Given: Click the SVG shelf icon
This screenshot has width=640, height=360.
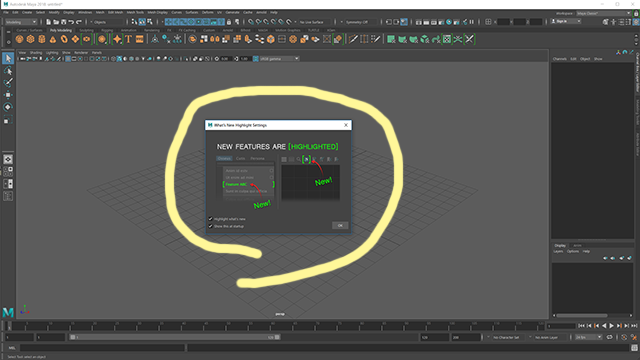Looking at the screenshot, I should (x=140, y=39).
